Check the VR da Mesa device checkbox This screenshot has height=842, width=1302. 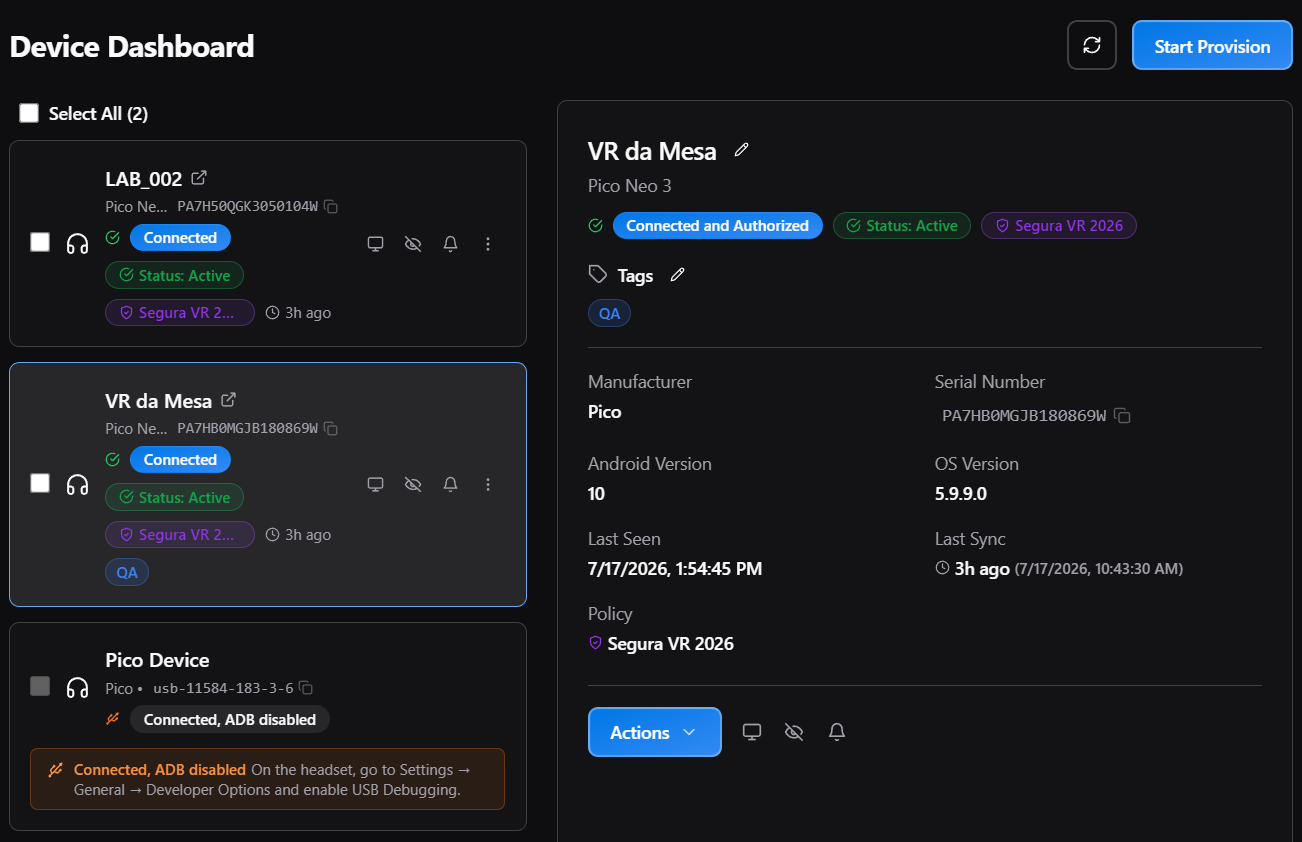(x=40, y=483)
